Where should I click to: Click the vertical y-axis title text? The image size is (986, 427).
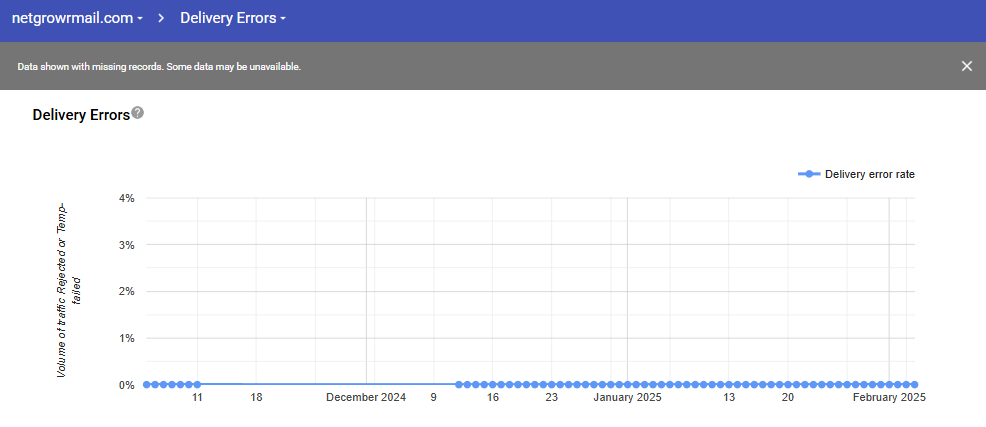click(x=68, y=290)
